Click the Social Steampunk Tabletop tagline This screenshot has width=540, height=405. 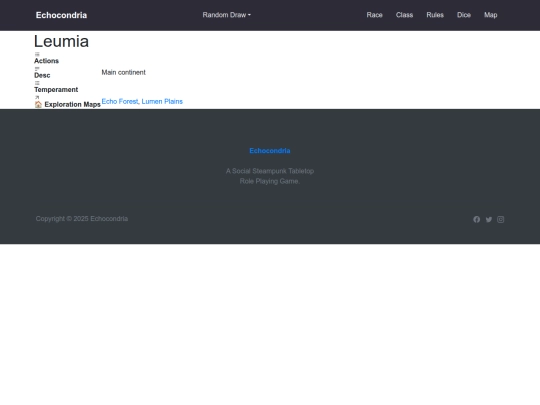270,176
